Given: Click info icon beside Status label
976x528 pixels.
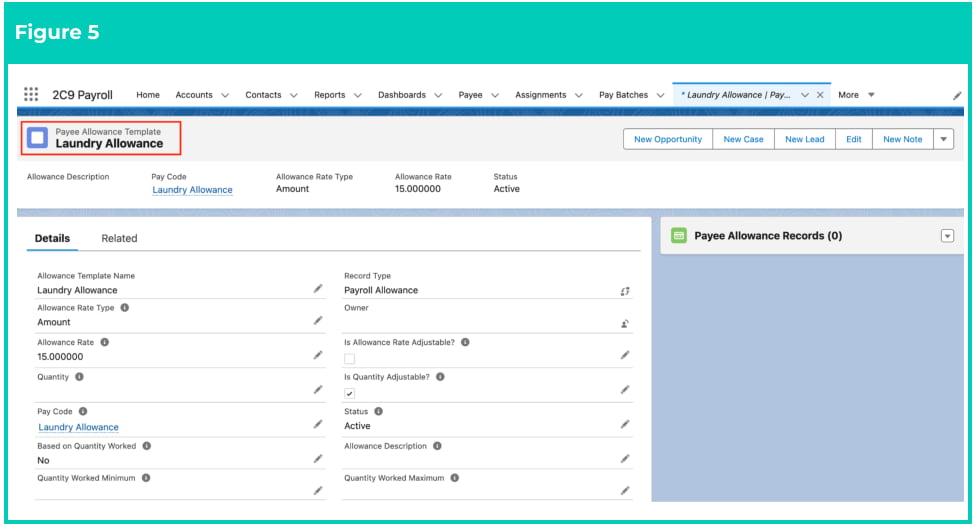Looking at the screenshot, I should [x=378, y=412].
